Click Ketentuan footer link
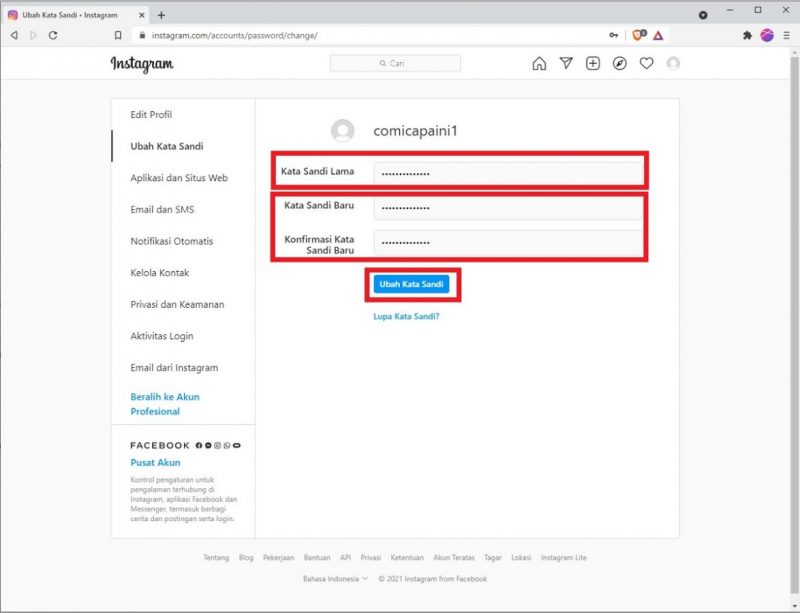Screen dimensions: 800x613 pos(407,557)
